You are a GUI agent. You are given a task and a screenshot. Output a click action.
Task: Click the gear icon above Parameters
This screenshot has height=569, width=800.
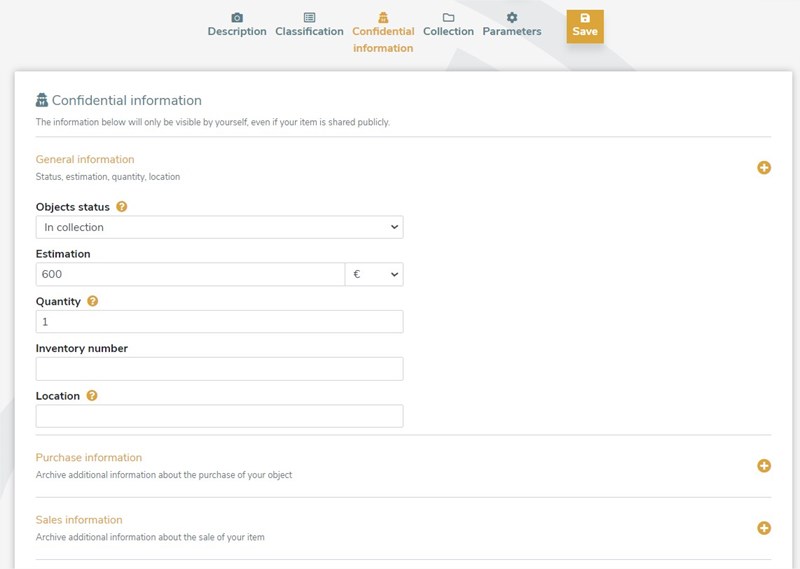click(512, 17)
